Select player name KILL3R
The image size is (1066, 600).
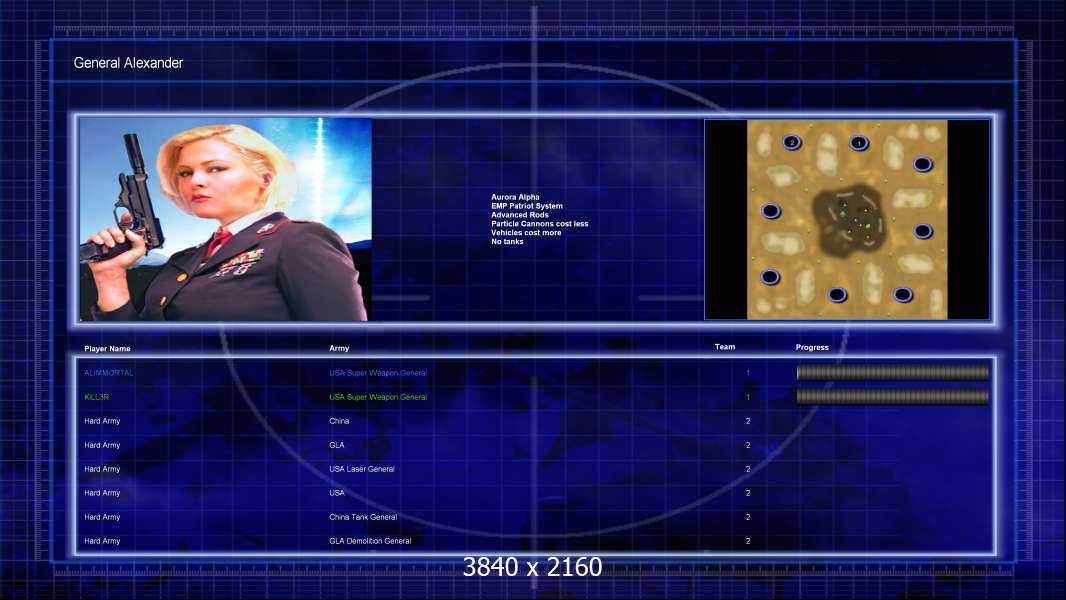[97, 397]
